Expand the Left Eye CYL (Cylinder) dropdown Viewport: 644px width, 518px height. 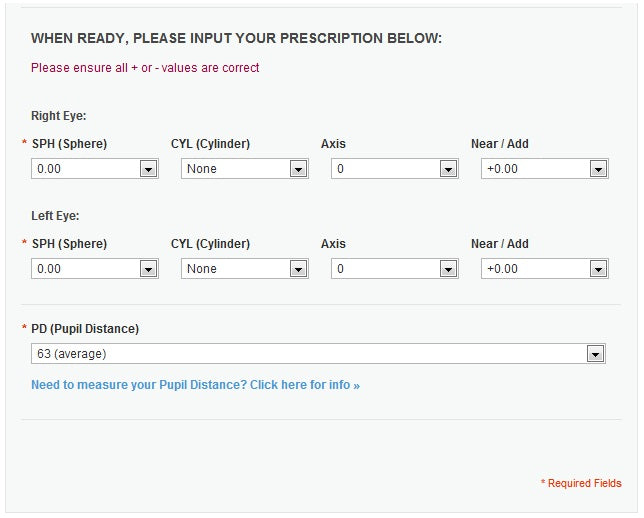coord(244,269)
